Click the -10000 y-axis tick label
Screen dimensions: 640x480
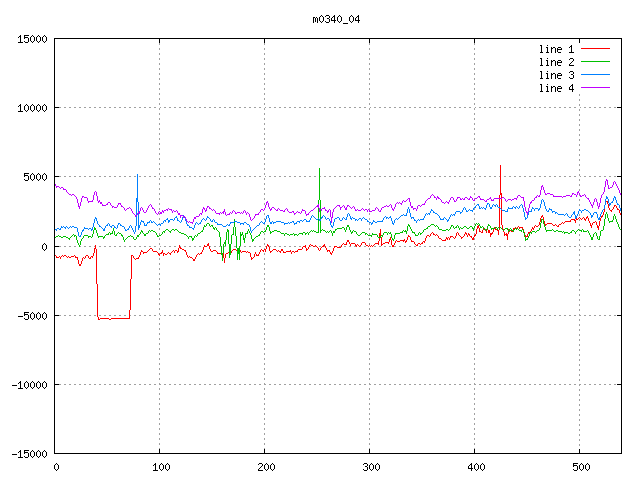pos(29,385)
